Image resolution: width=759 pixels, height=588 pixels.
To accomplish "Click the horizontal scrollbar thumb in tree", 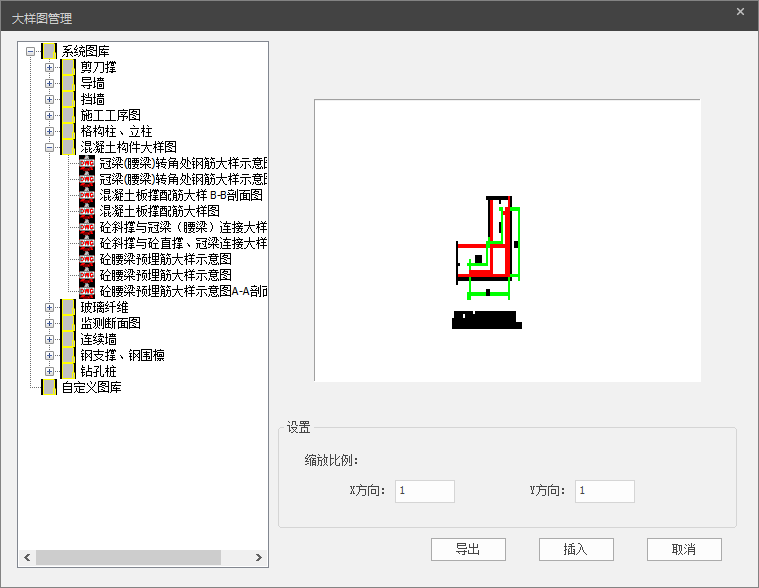I will coord(128,558).
